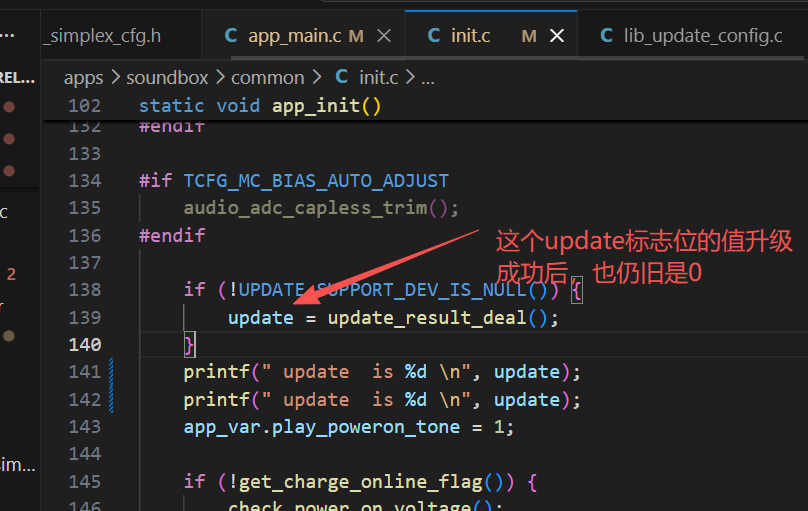Viewport: 808px width, 511px height.
Task: Select the soundbox breadcrumb segment
Action: (x=167, y=78)
